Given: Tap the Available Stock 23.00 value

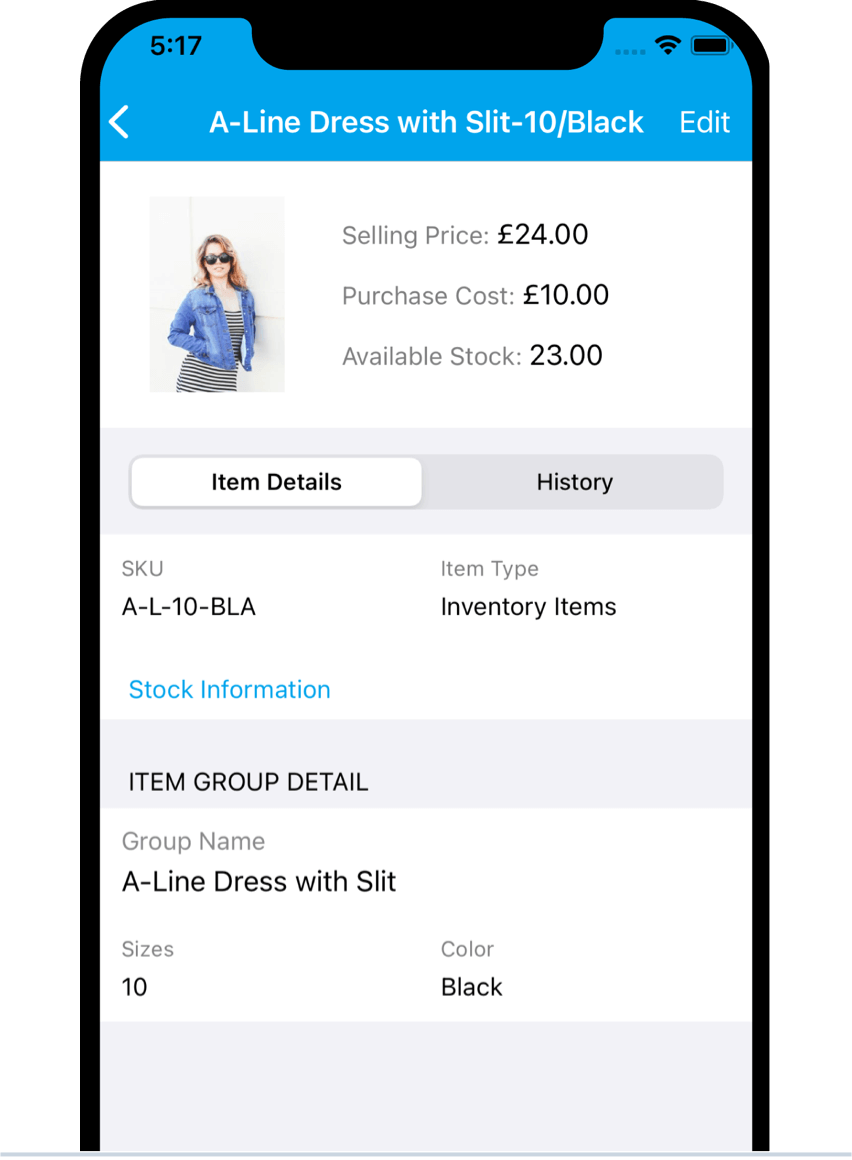Looking at the screenshot, I should (x=566, y=356).
